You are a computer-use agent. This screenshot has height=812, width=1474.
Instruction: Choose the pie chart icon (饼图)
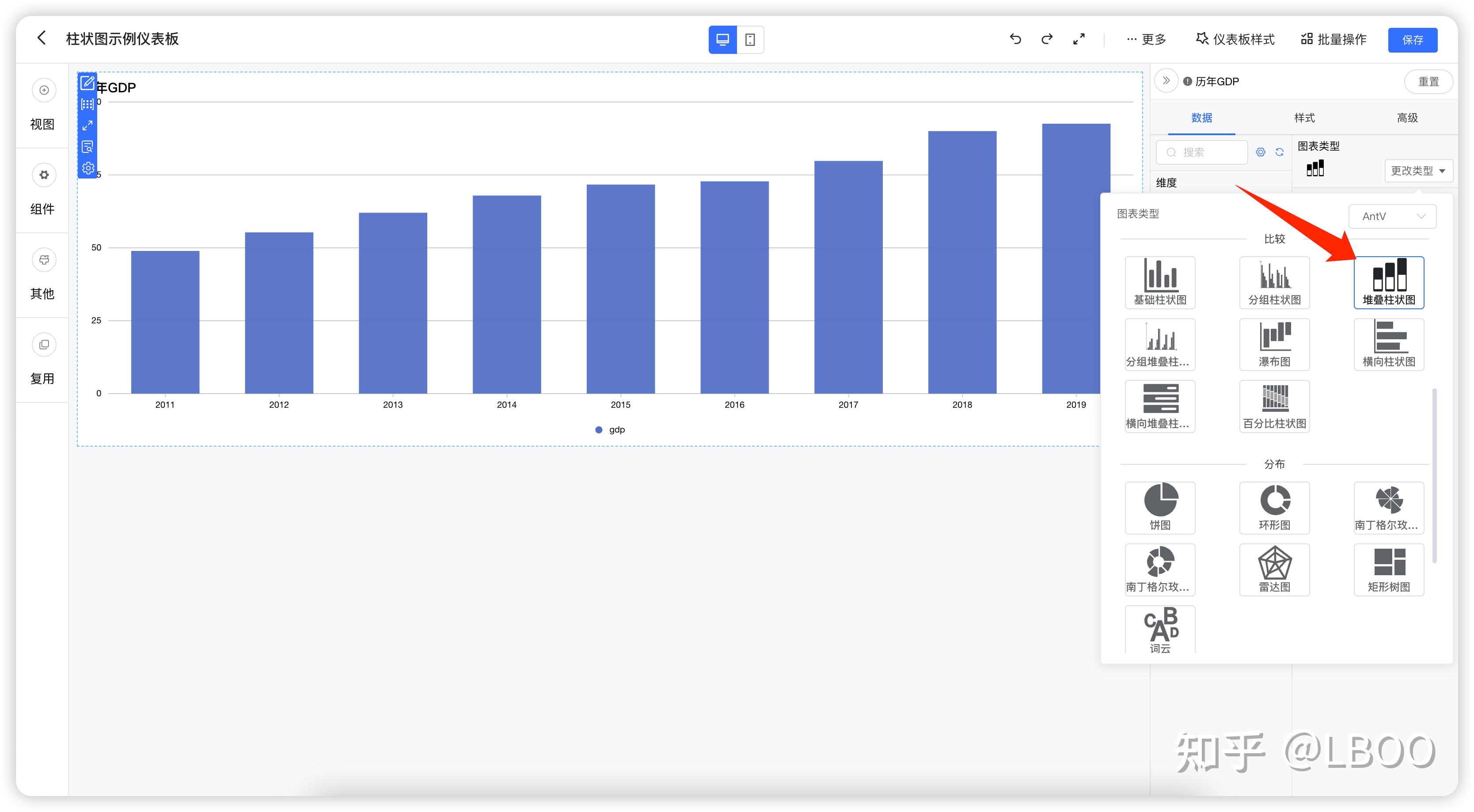pos(1160,508)
